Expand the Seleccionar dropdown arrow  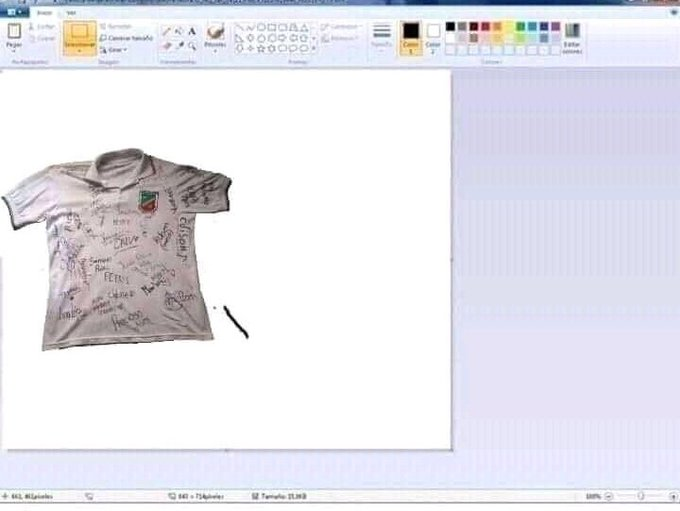pos(80,52)
